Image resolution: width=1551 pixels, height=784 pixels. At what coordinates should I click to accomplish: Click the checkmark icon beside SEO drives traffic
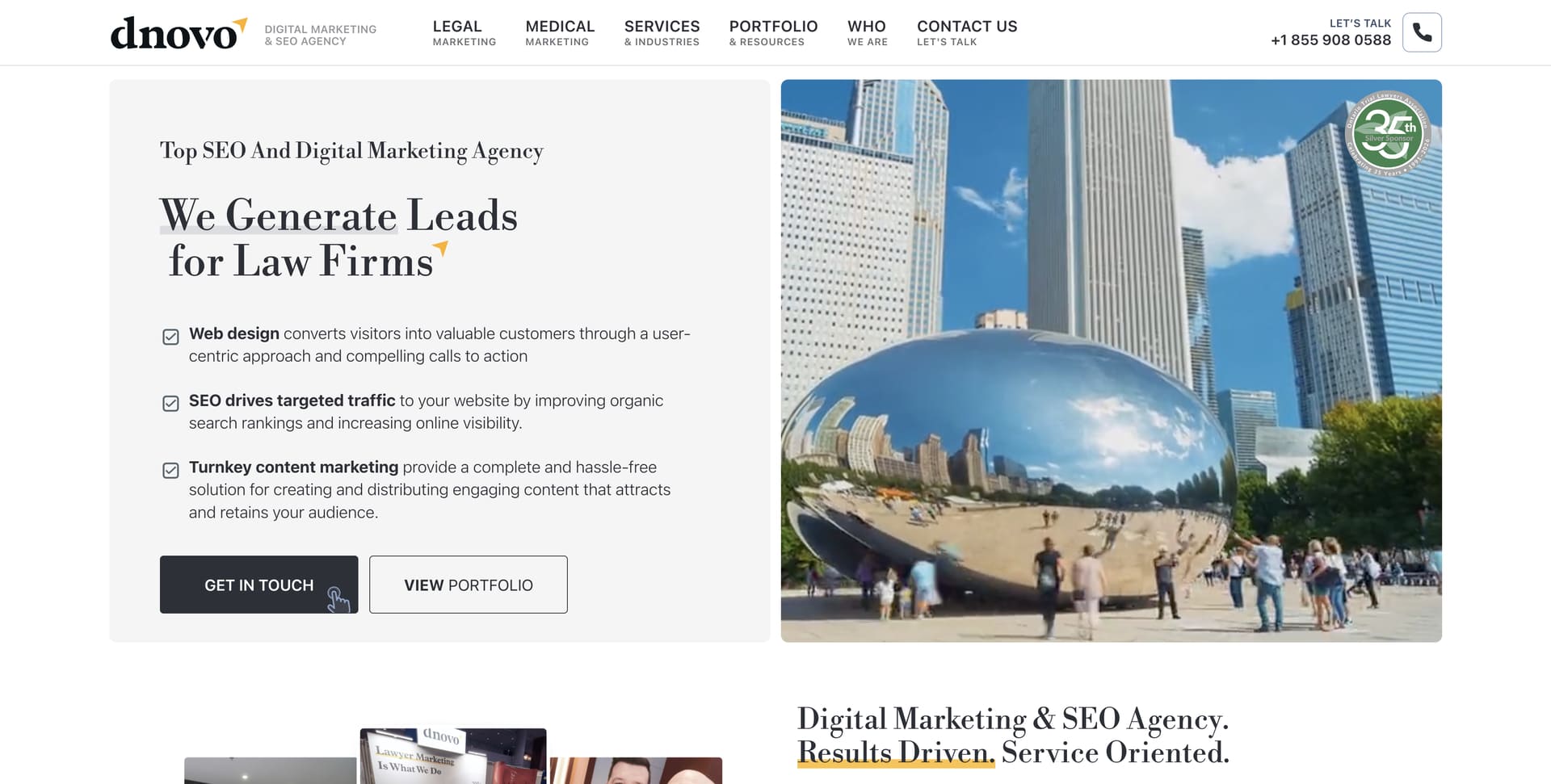point(170,404)
